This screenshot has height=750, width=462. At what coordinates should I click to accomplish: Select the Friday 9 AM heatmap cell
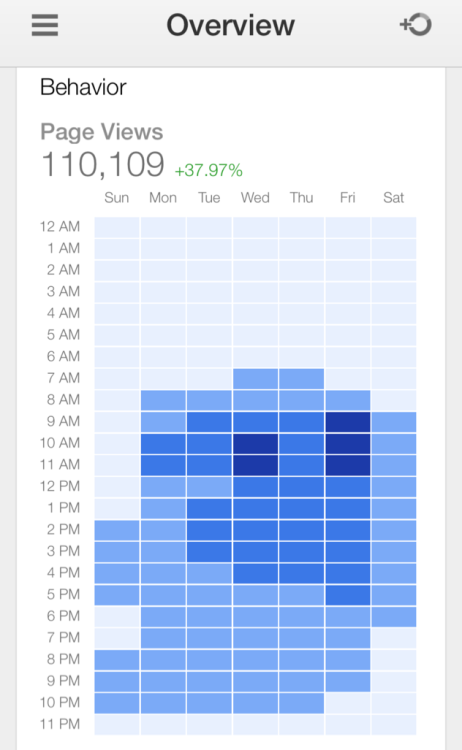(348, 422)
